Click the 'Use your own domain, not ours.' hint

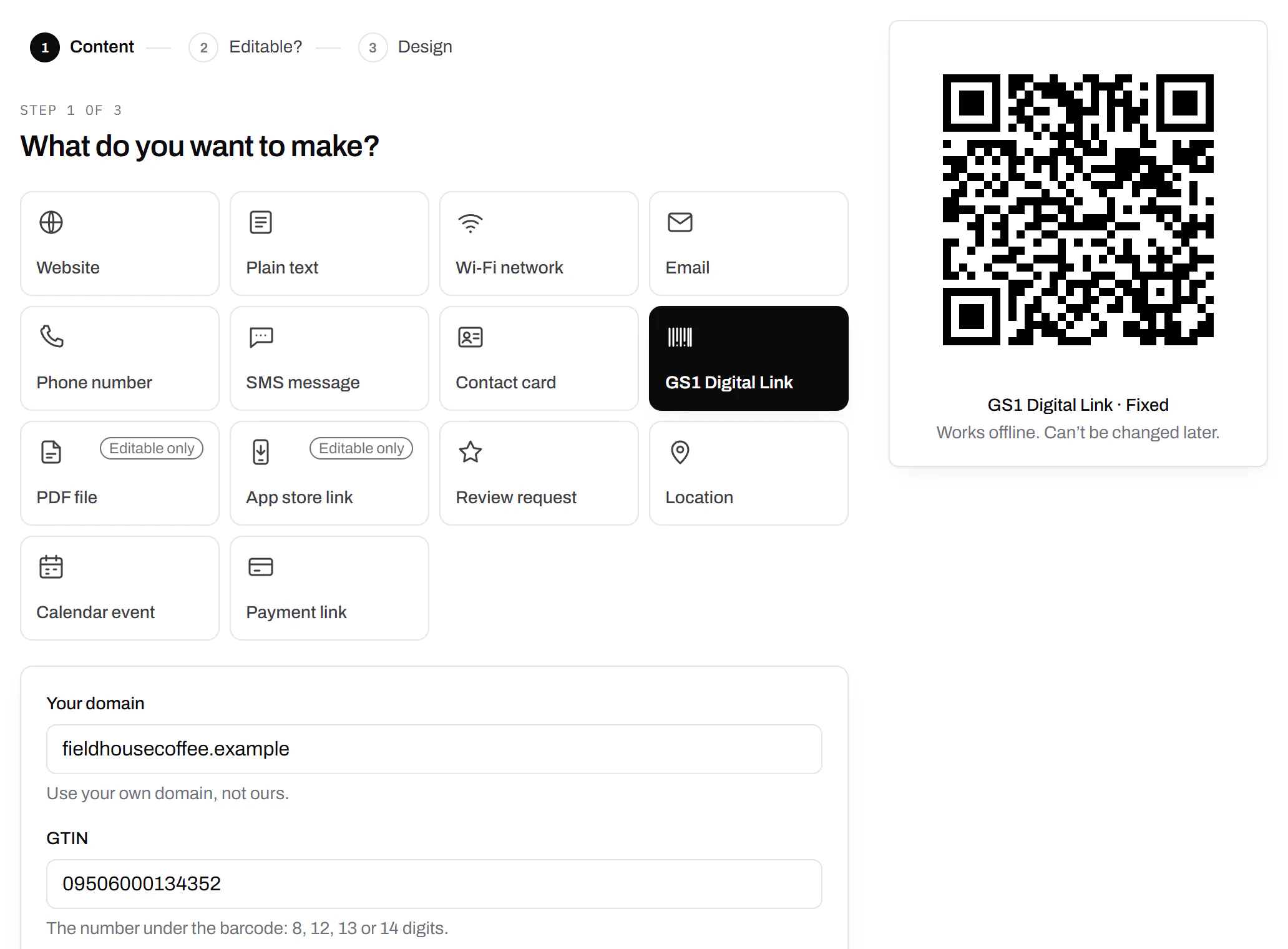(167, 793)
